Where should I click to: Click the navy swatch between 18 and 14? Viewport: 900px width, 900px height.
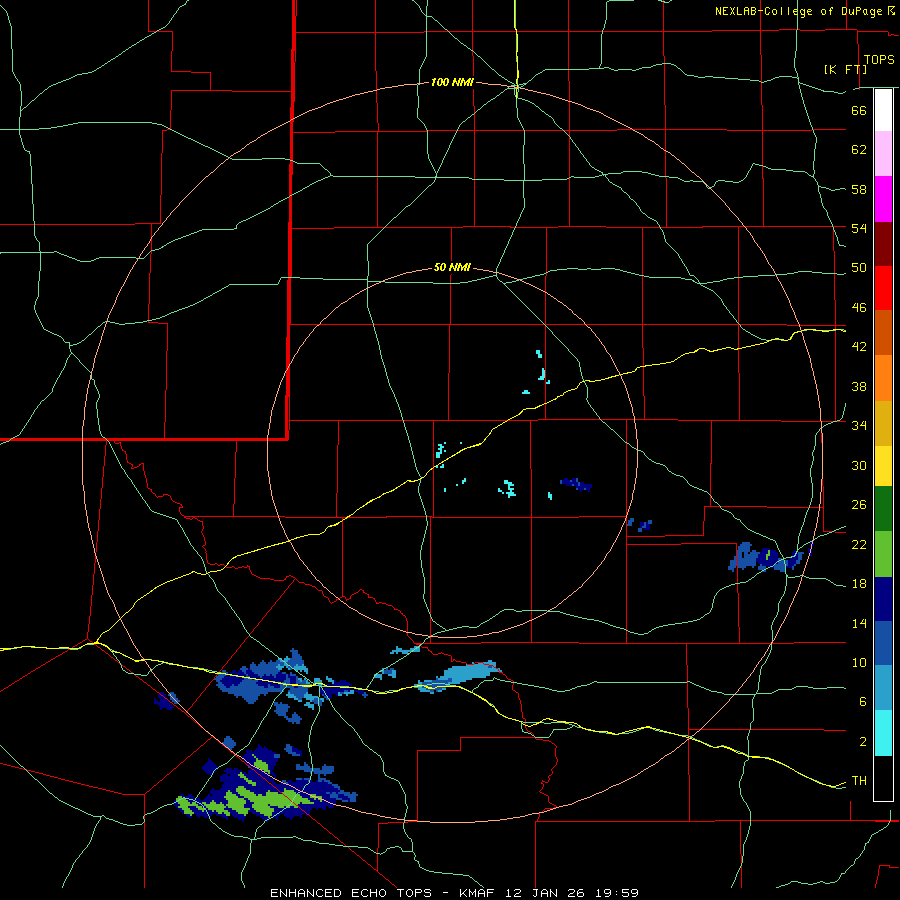coord(883,599)
